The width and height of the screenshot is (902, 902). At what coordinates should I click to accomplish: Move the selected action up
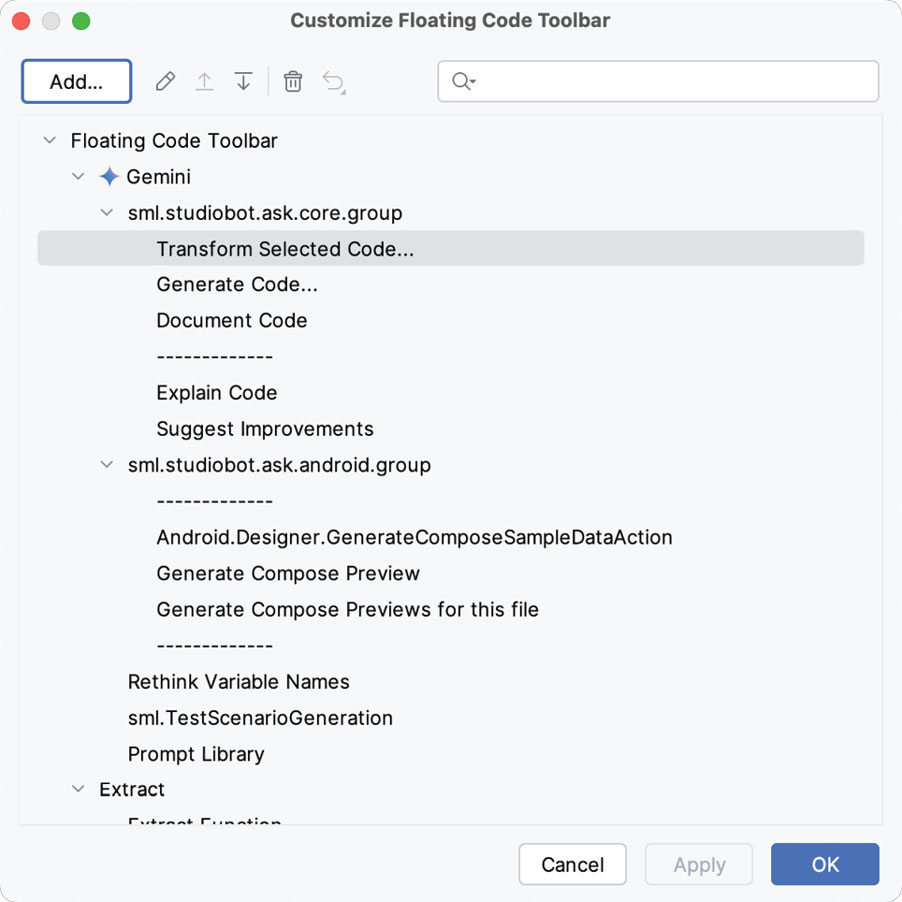coord(204,82)
